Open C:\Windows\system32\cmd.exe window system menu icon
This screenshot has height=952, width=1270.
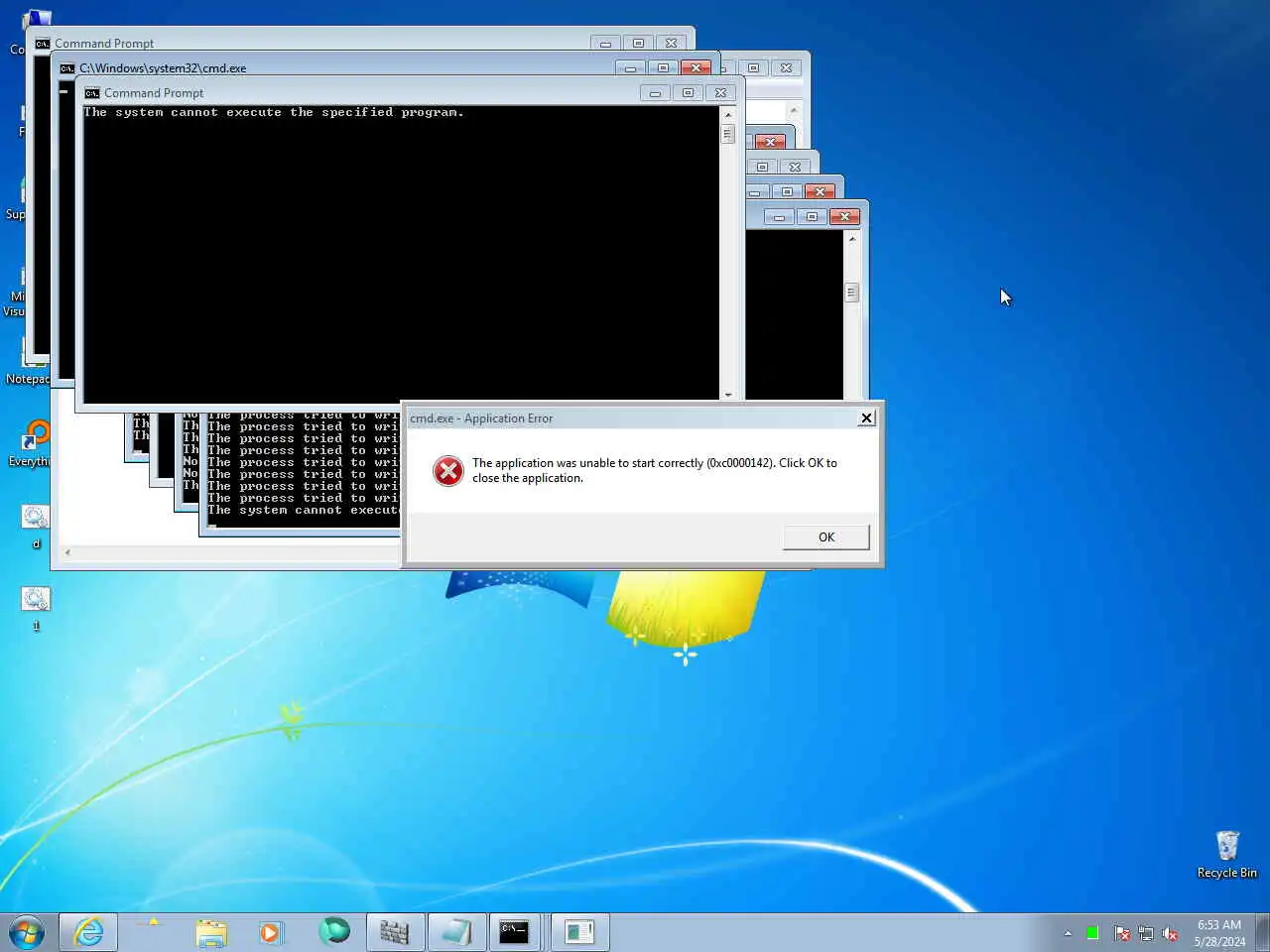click(67, 68)
